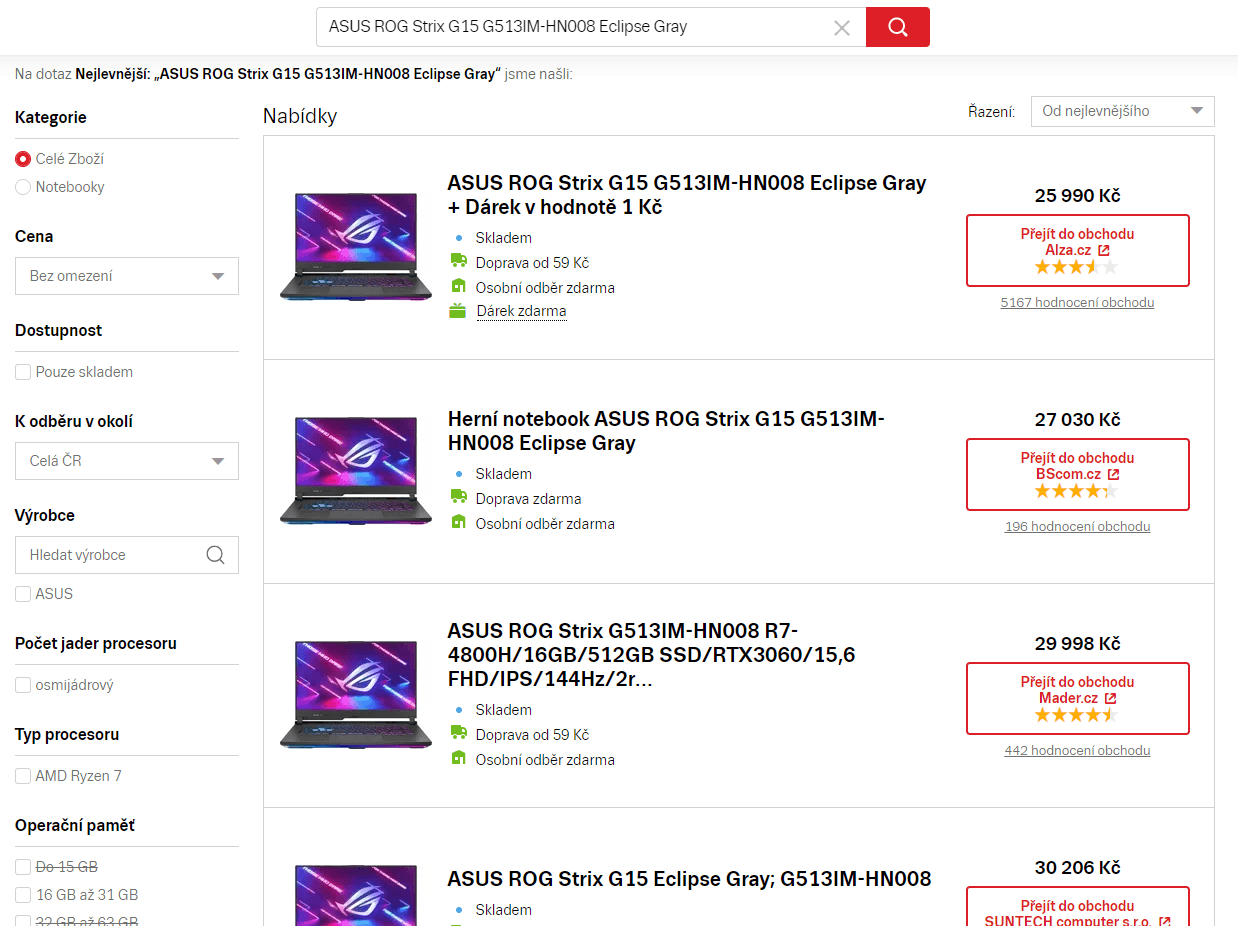Select the Celé Zboží category radio button

23,159
